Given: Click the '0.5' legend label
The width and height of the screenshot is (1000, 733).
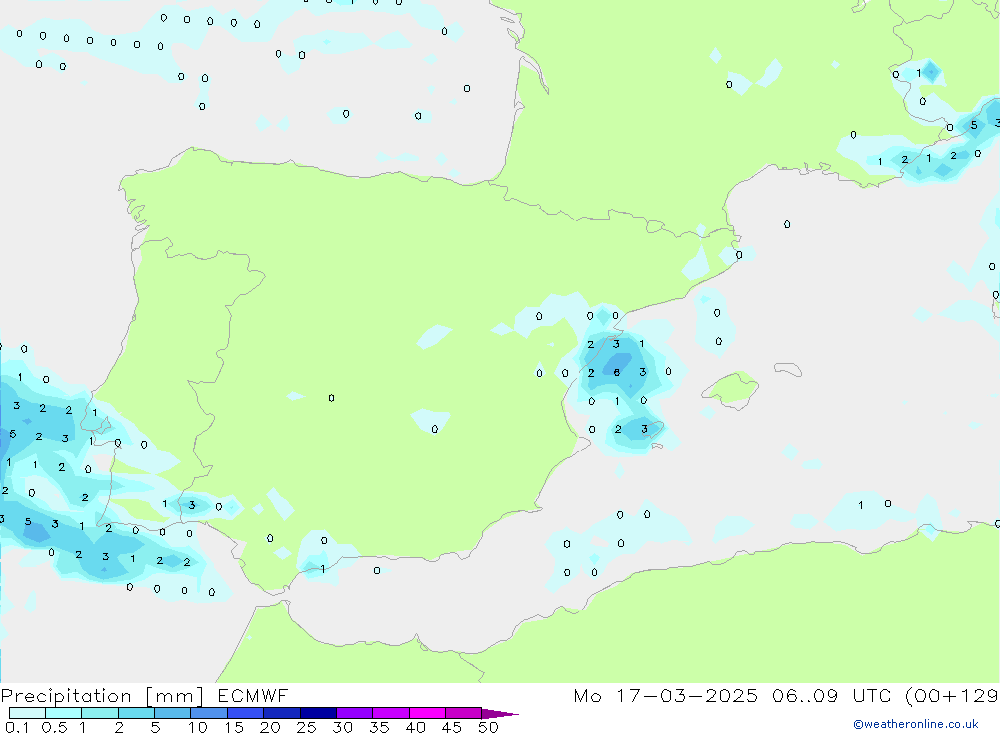Looking at the screenshot, I should pos(54,727).
